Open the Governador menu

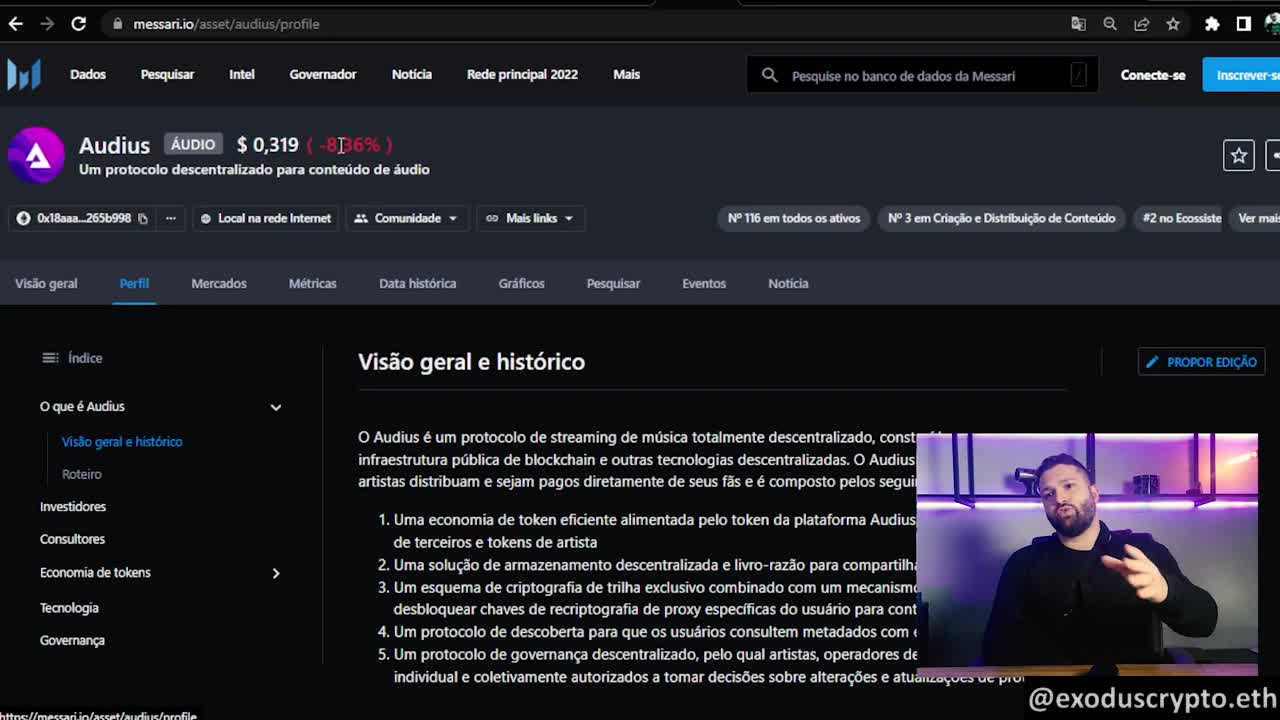tap(323, 74)
